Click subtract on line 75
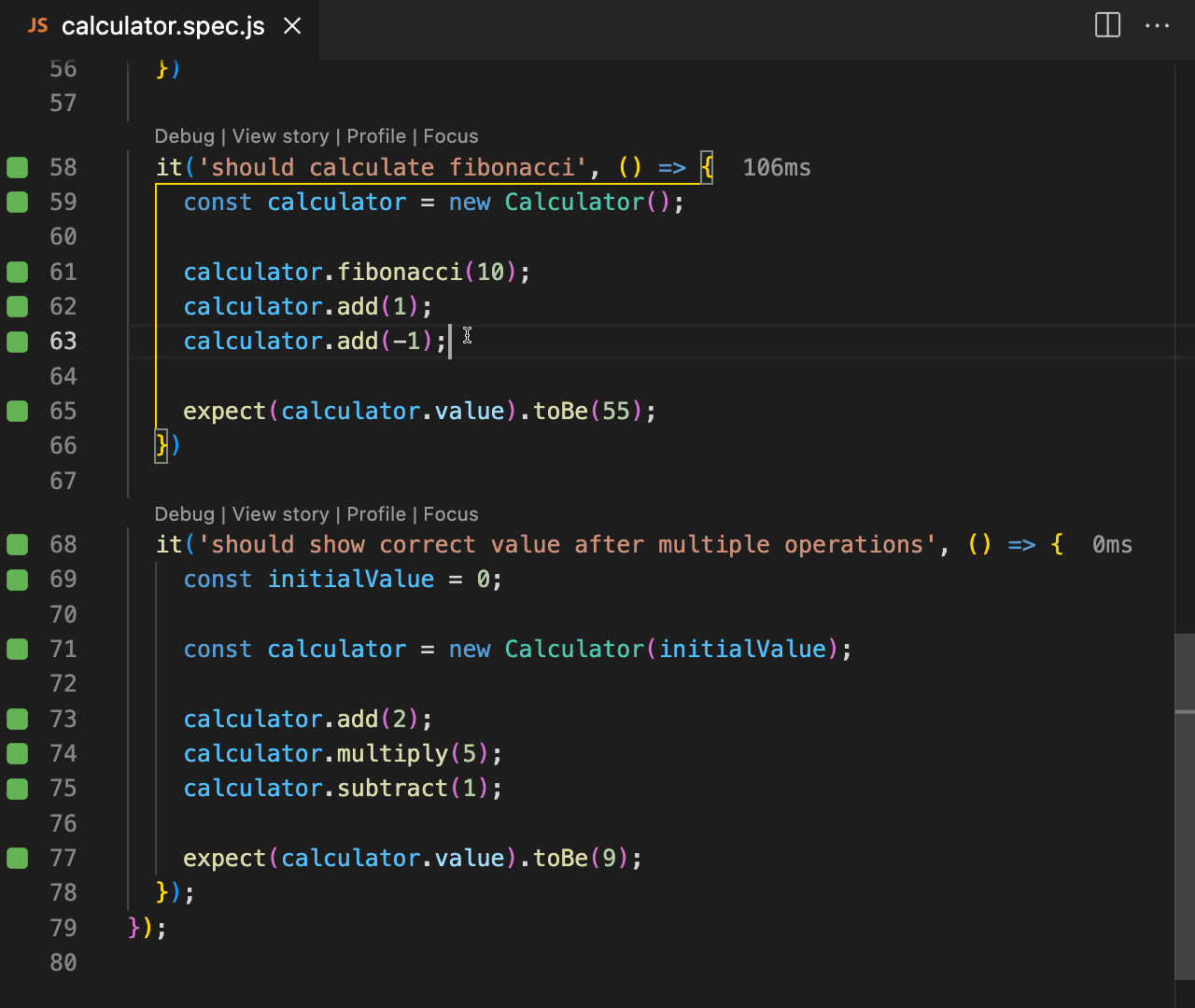Image resolution: width=1195 pixels, height=1008 pixels. tap(393, 788)
